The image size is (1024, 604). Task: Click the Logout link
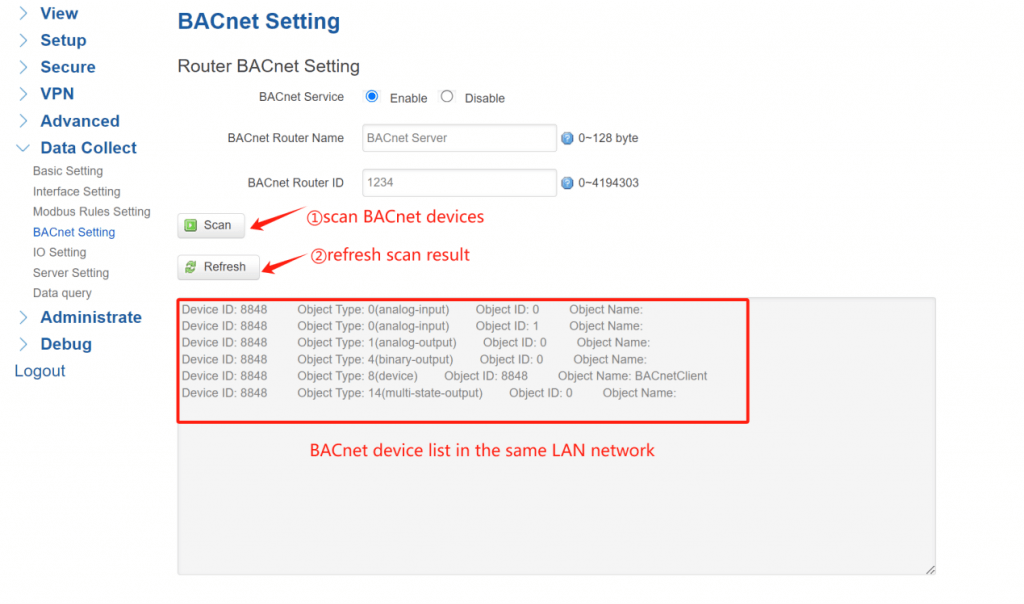[39, 370]
